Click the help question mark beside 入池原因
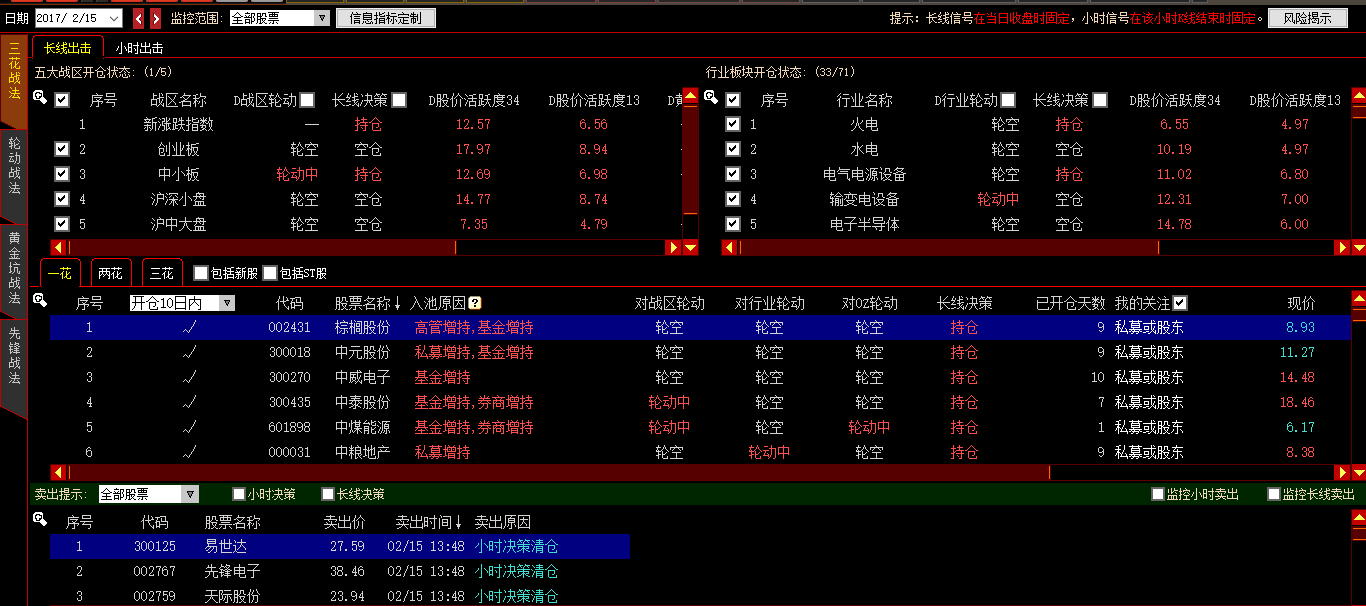This screenshot has height=606, width=1366. (x=475, y=303)
